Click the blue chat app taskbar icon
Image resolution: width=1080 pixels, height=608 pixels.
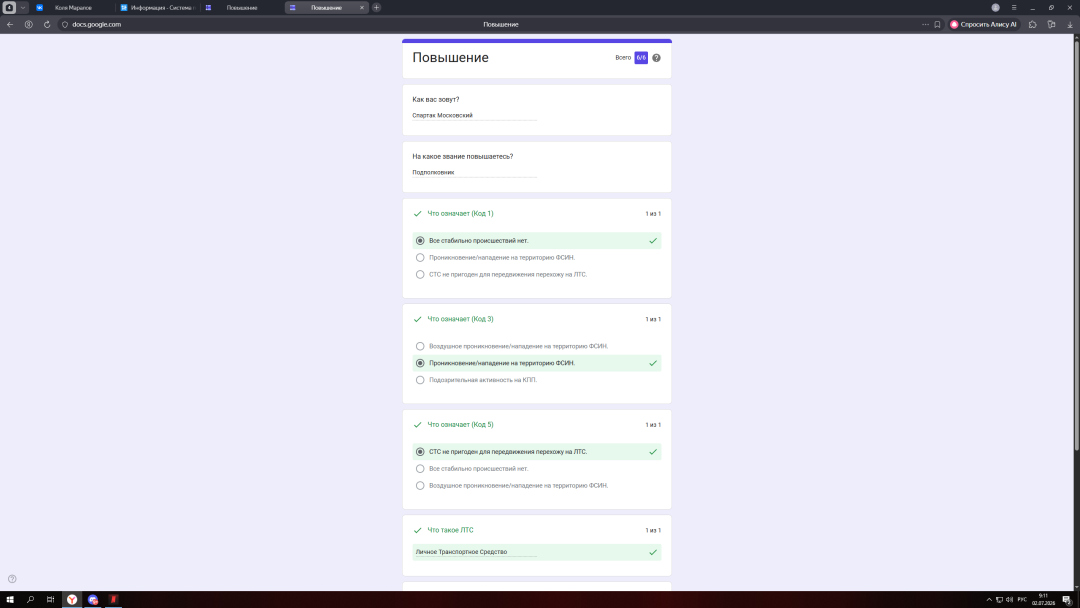pyautogui.click(x=93, y=600)
